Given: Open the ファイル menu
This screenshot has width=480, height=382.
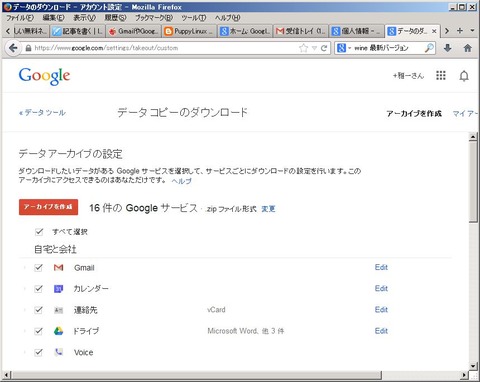Looking at the screenshot, I should click(20, 17).
